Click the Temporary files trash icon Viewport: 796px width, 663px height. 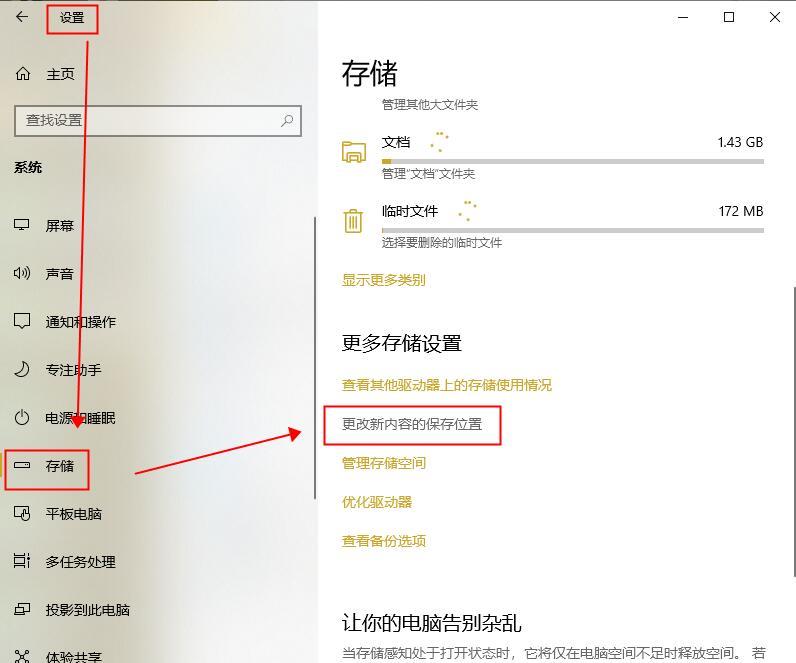click(353, 221)
